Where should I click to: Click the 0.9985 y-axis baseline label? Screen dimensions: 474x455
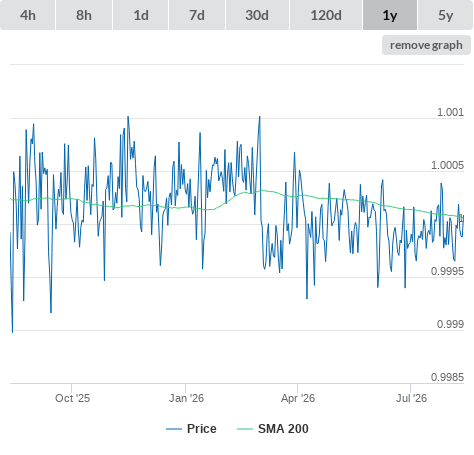(x=447, y=377)
